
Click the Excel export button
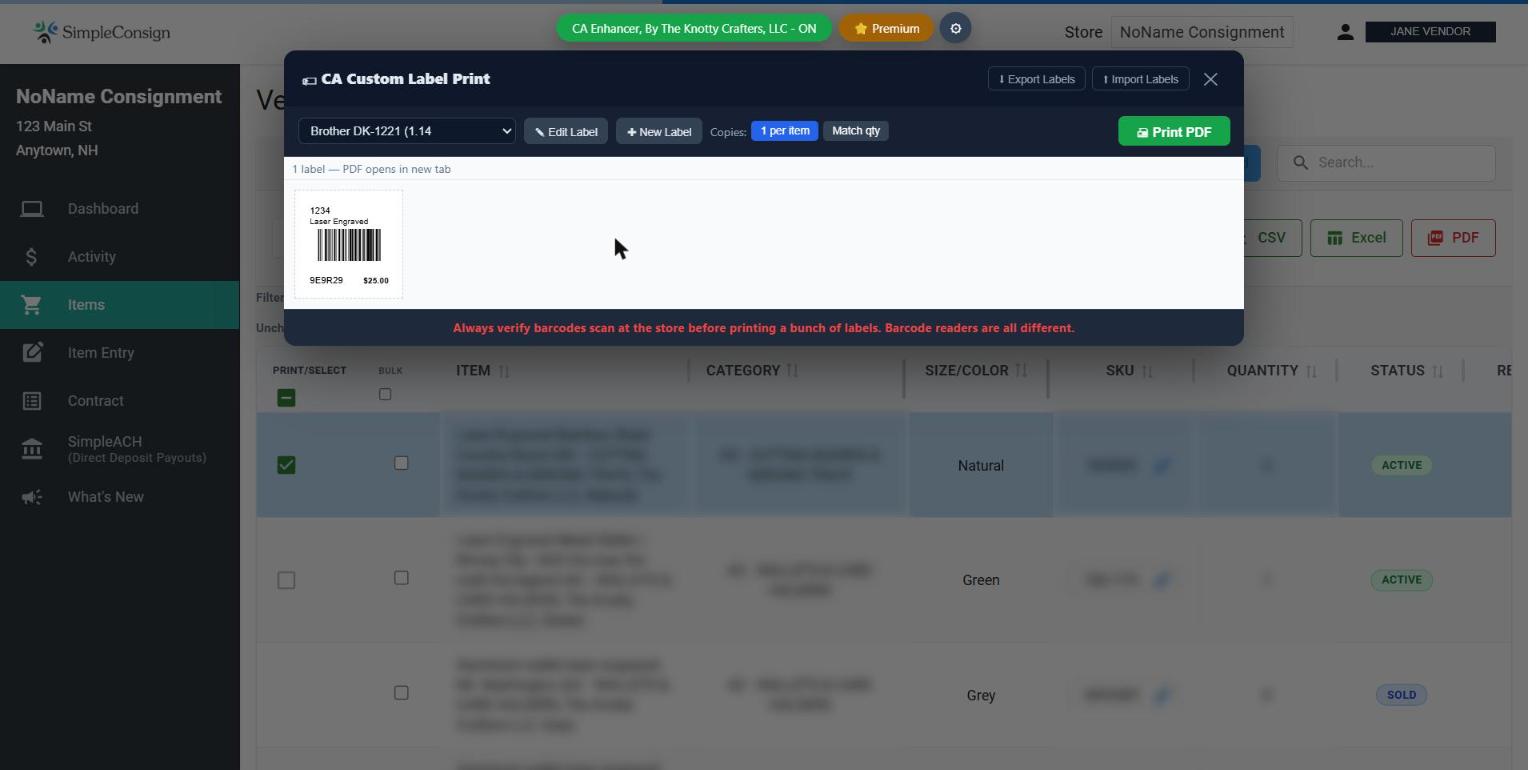pos(1356,238)
